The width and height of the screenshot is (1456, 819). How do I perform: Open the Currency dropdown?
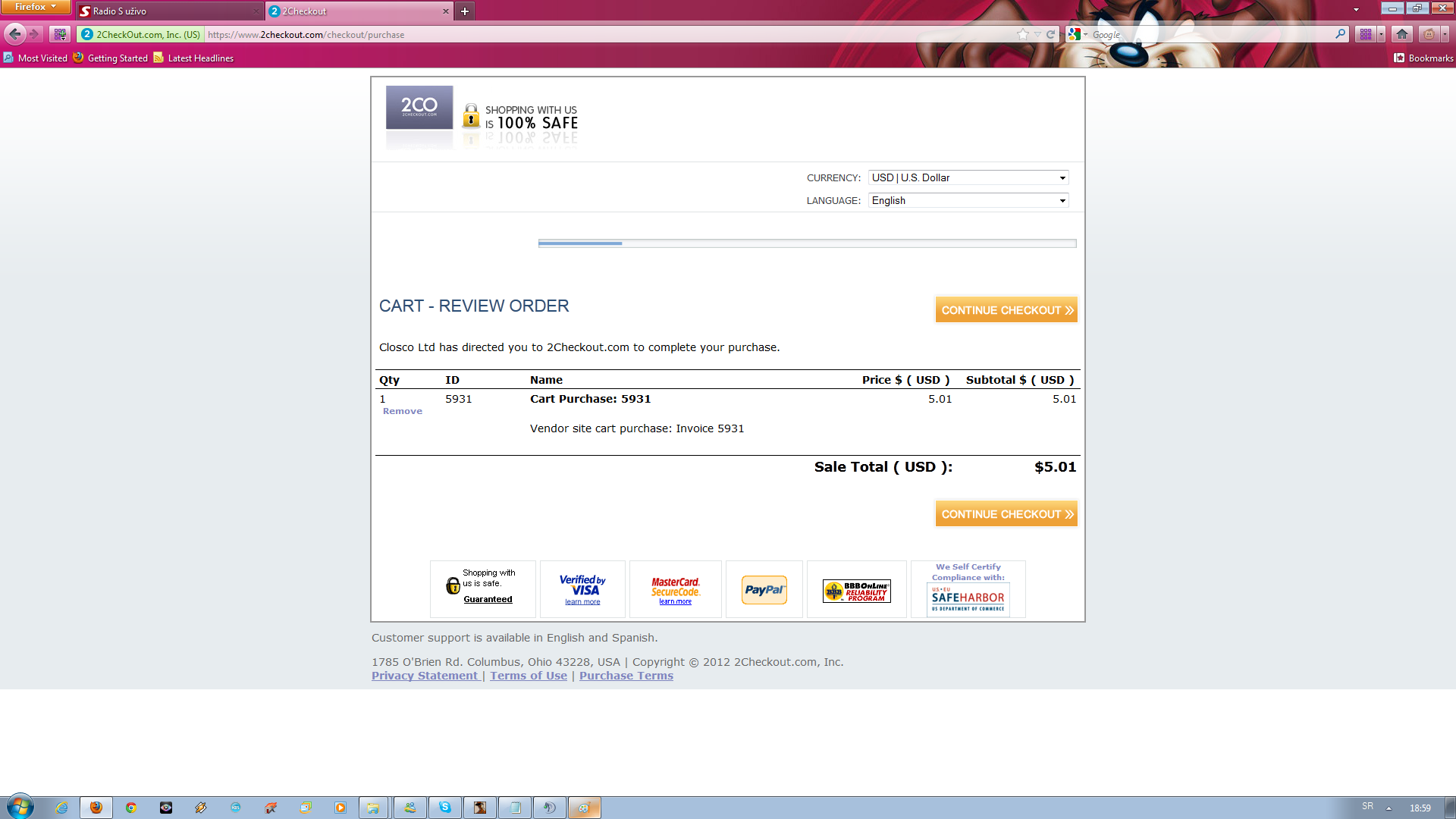pyautogui.click(x=968, y=177)
